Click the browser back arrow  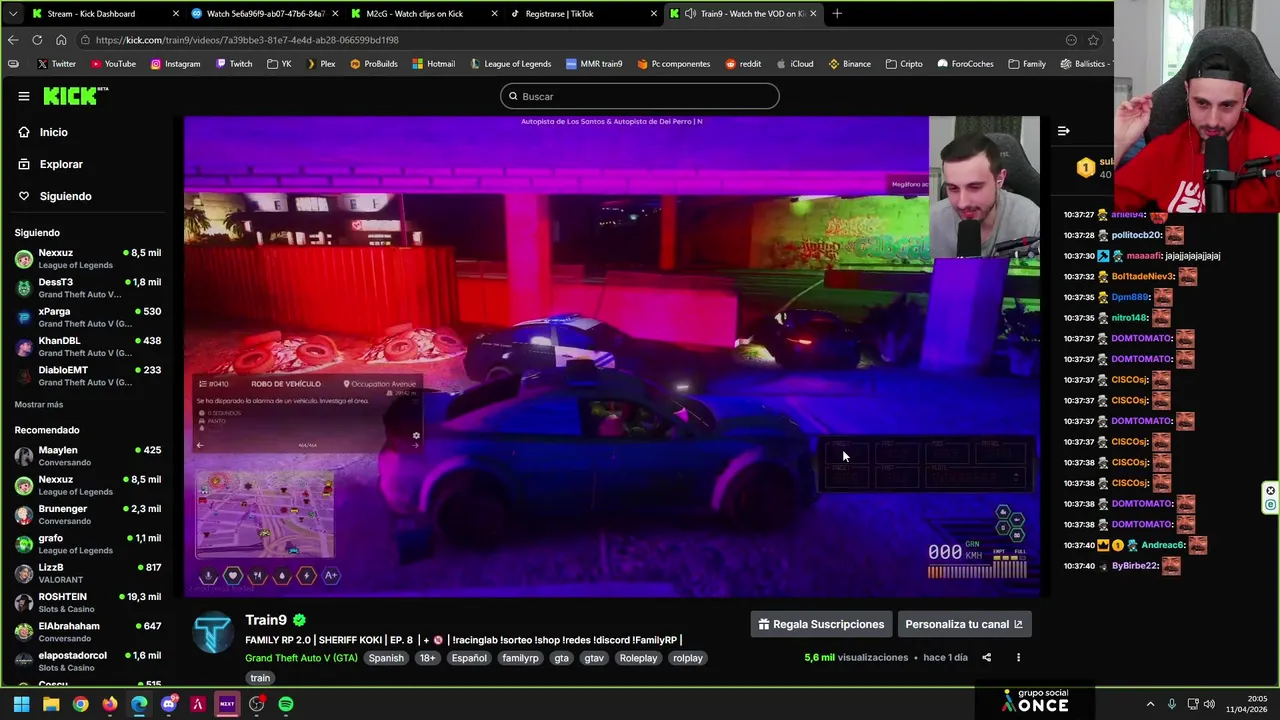tap(13, 40)
